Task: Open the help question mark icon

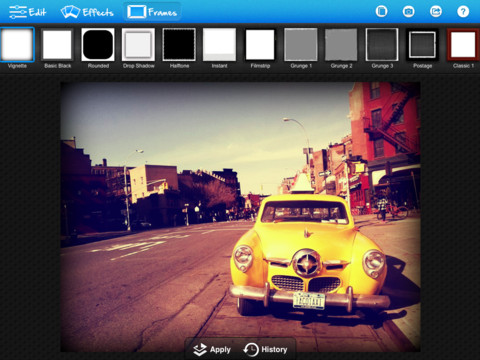Action: [x=463, y=11]
